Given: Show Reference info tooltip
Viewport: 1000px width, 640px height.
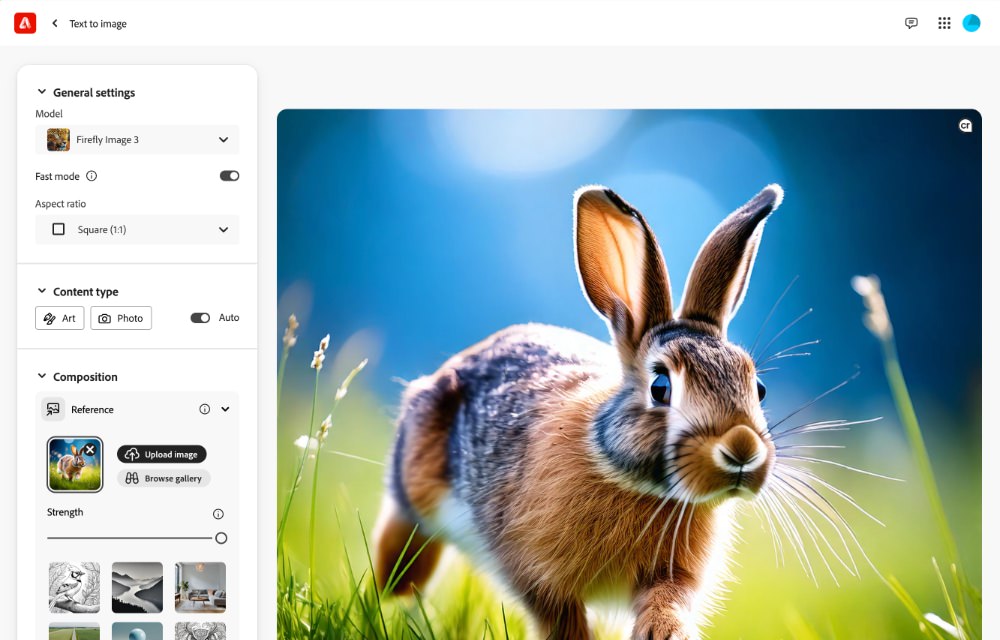Looking at the screenshot, I should click(205, 409).
